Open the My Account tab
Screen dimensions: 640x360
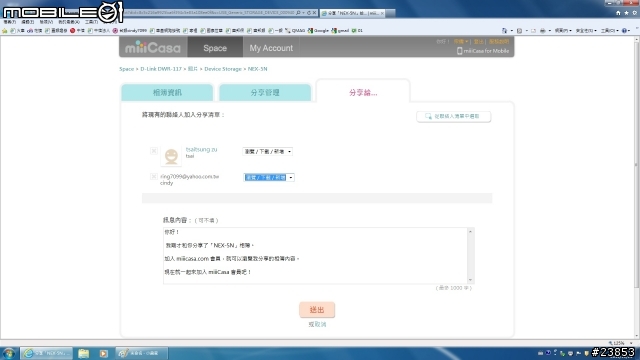[x=271, y=48]
